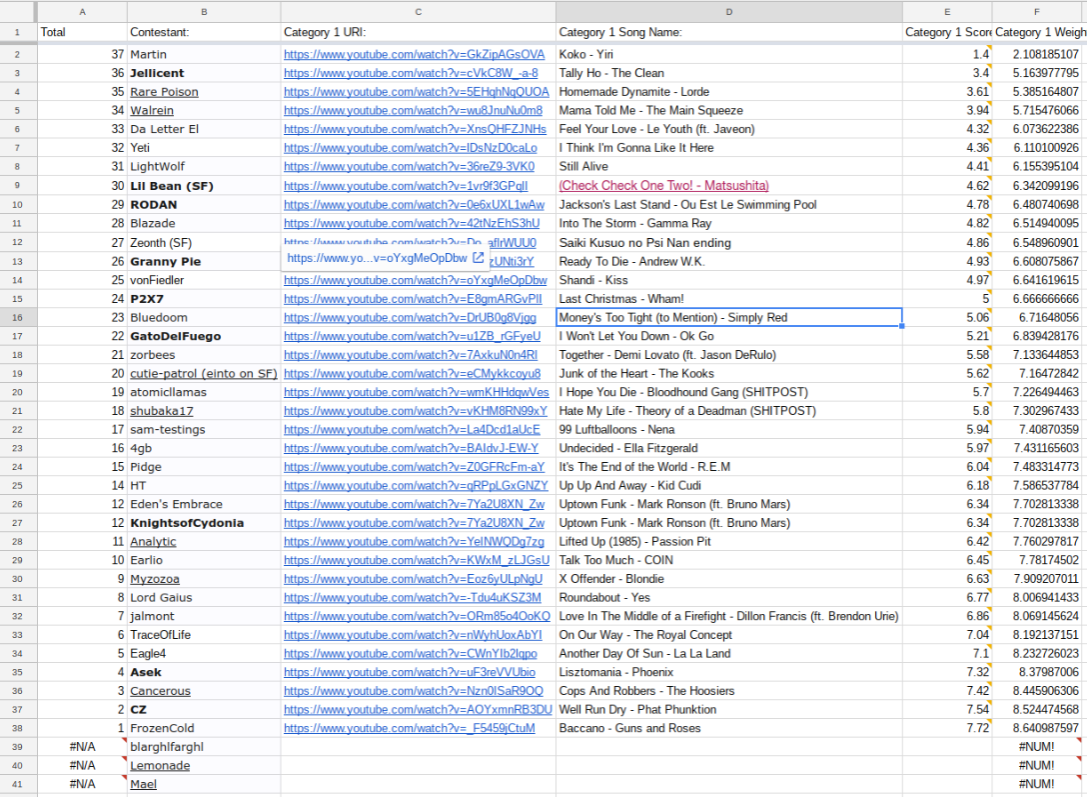Select row 38 header
This screenshot has height=797, width=1087.
coord(17,728)
